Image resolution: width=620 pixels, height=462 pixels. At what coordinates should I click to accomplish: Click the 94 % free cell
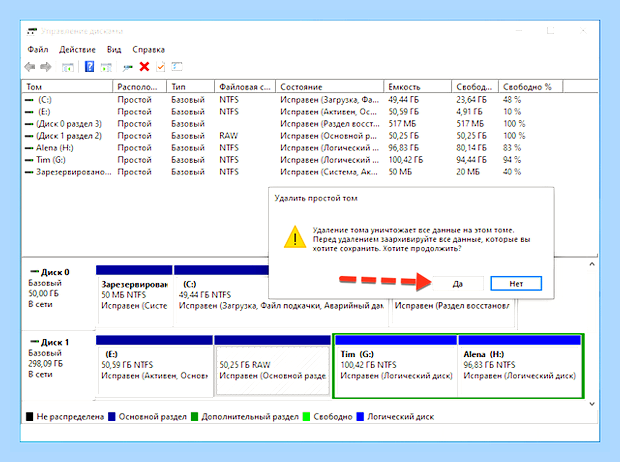pyautogui.click(x=512, y=160)
